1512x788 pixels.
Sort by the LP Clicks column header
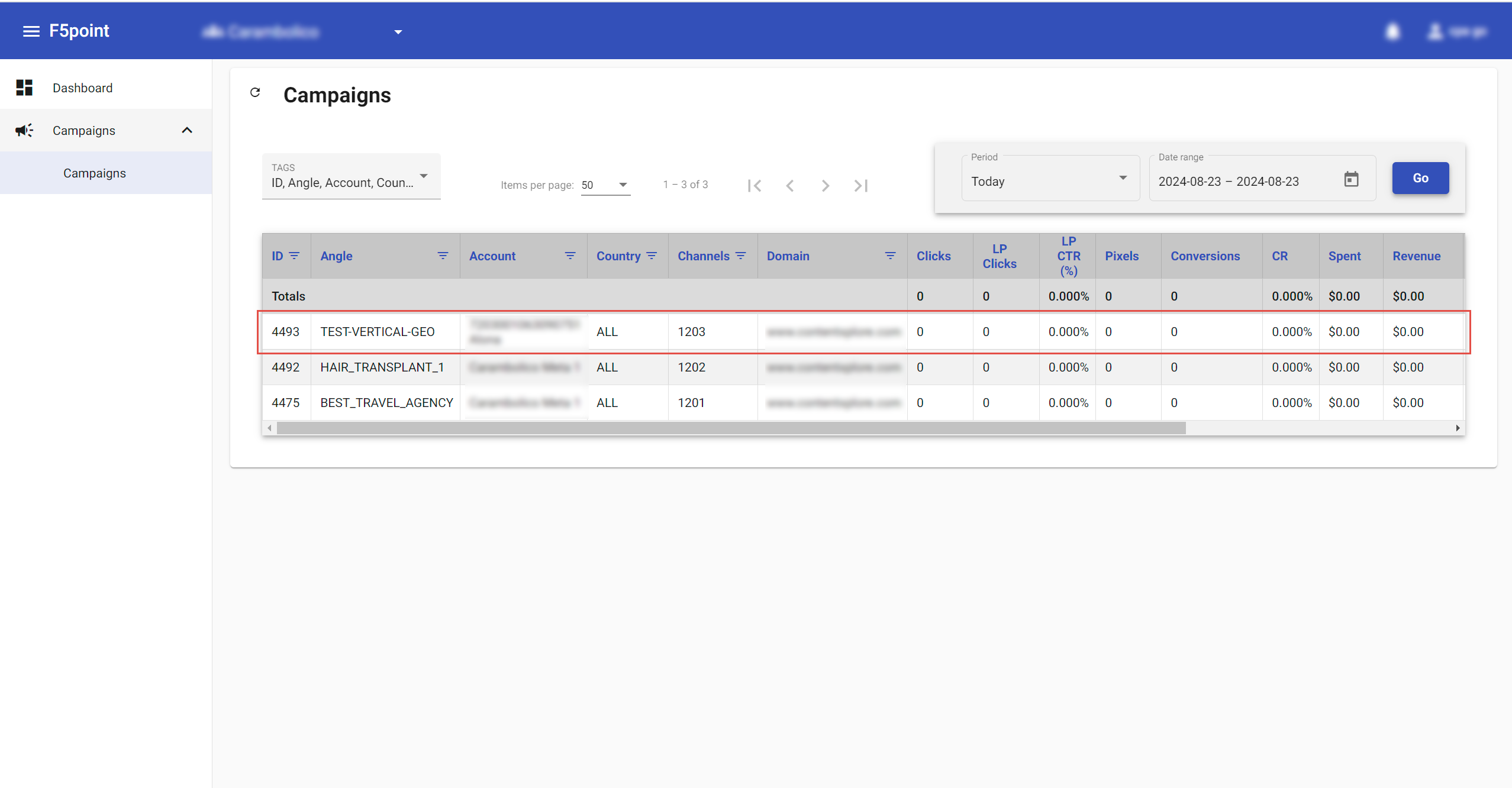pos(1000,256)
